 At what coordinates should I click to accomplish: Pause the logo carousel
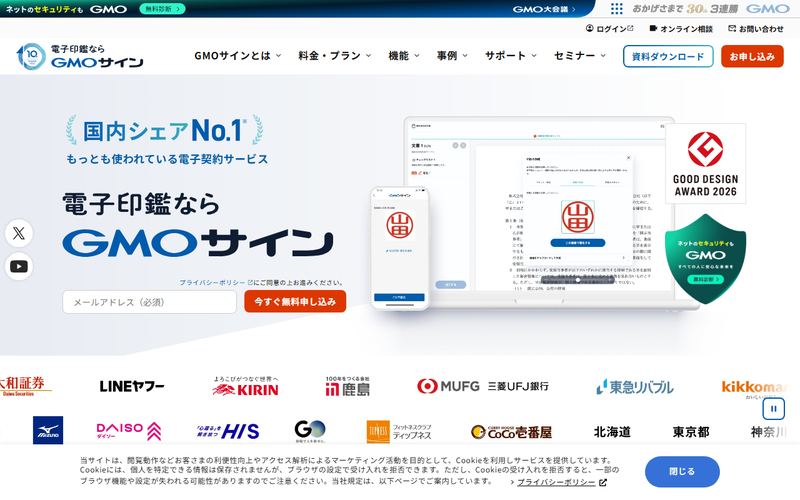click(773, 409)
